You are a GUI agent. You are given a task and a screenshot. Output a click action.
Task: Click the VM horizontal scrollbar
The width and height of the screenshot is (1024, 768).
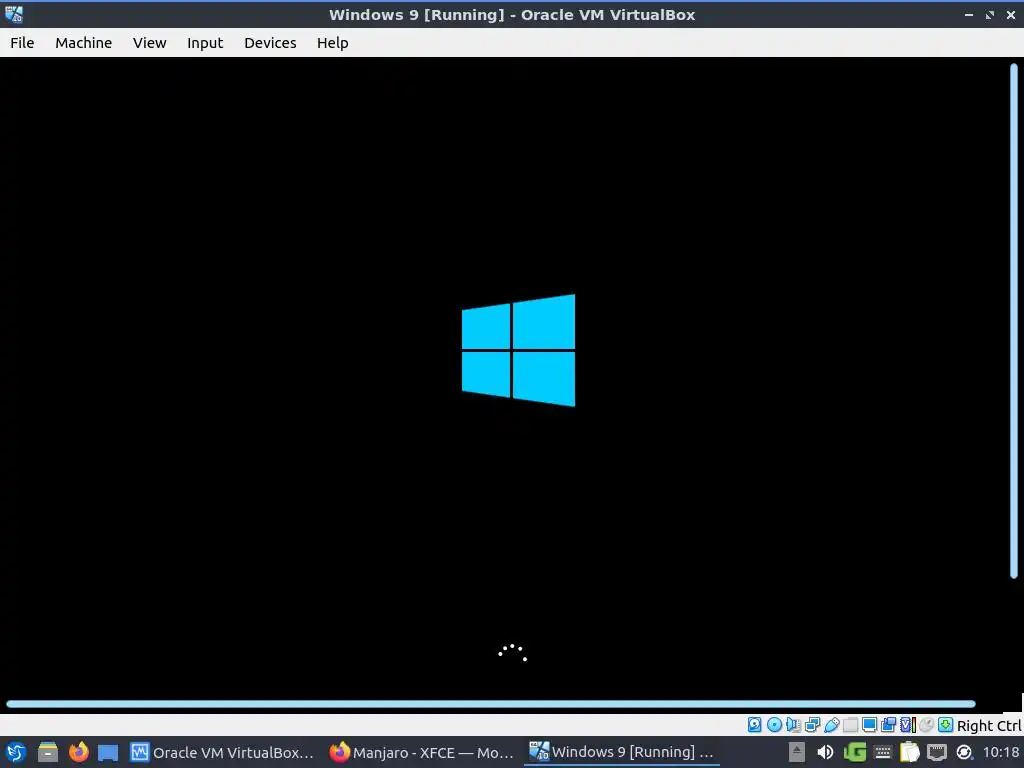(x=491, y=704)
